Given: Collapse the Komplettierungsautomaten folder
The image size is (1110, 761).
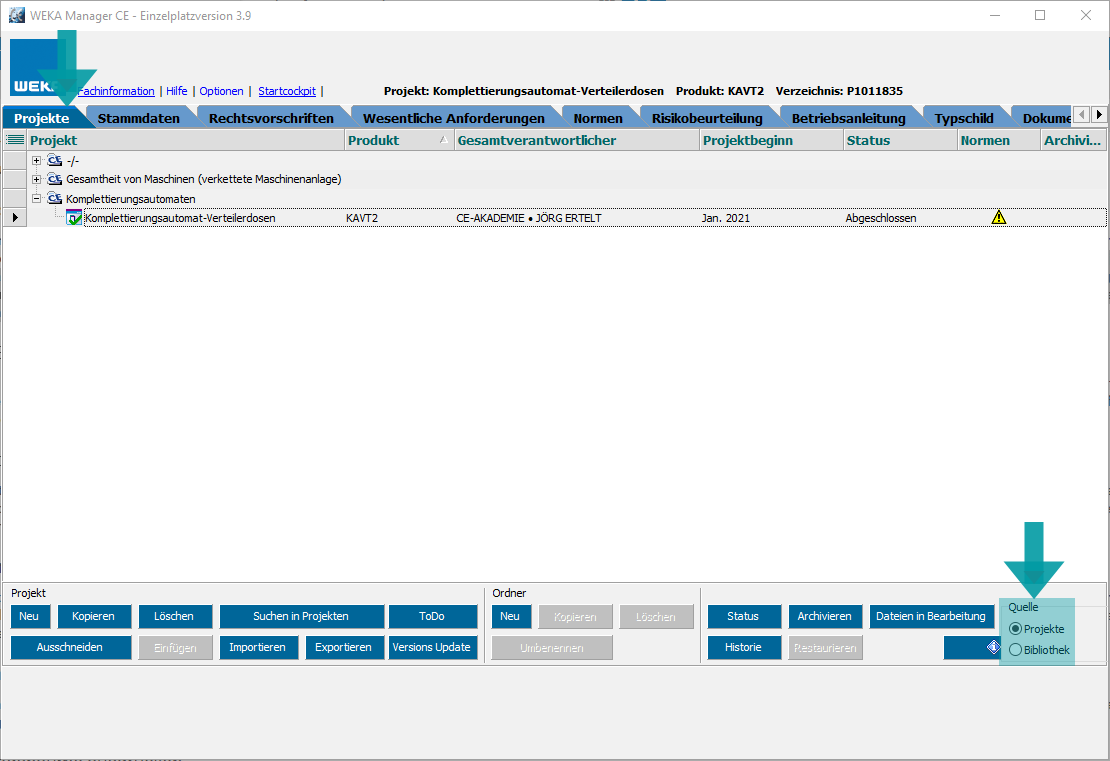Looking at the screenshot, I should 37,198.
